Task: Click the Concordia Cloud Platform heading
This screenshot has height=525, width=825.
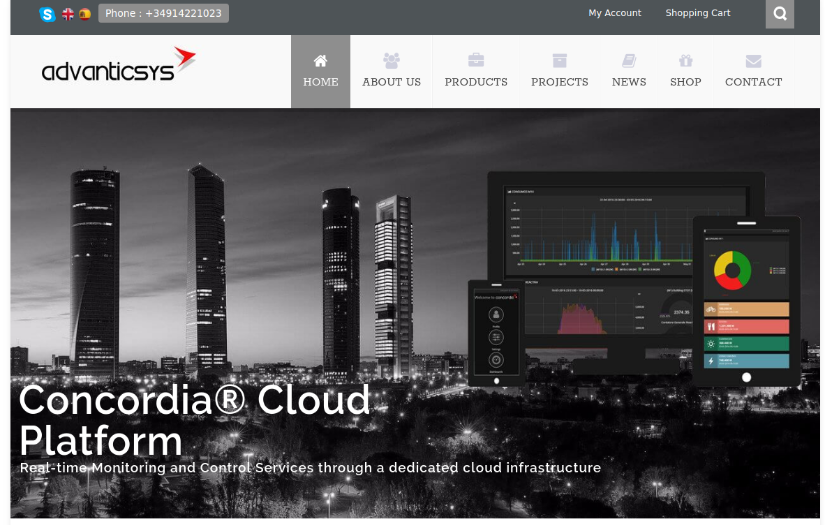Action: click(x=195, y=420)
